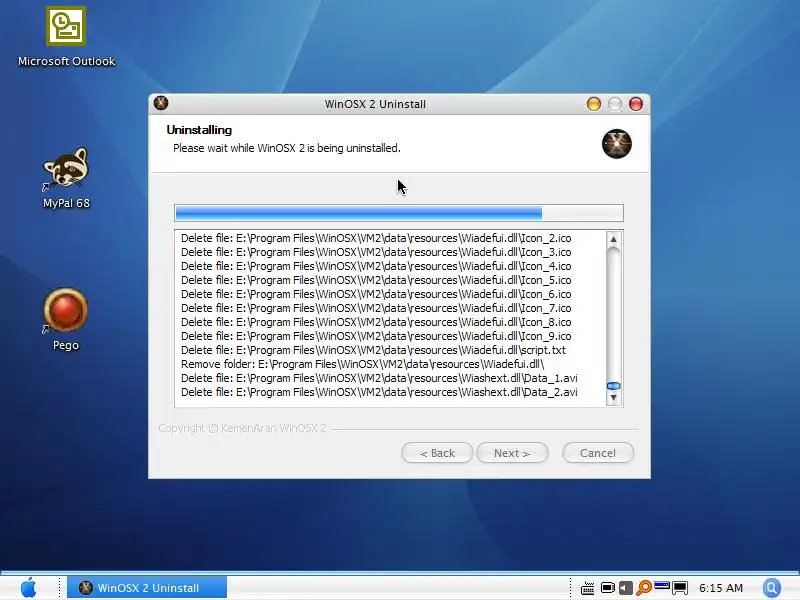
Task: Click the grey disabled zoom window button
Action: [x=615, y=104]
